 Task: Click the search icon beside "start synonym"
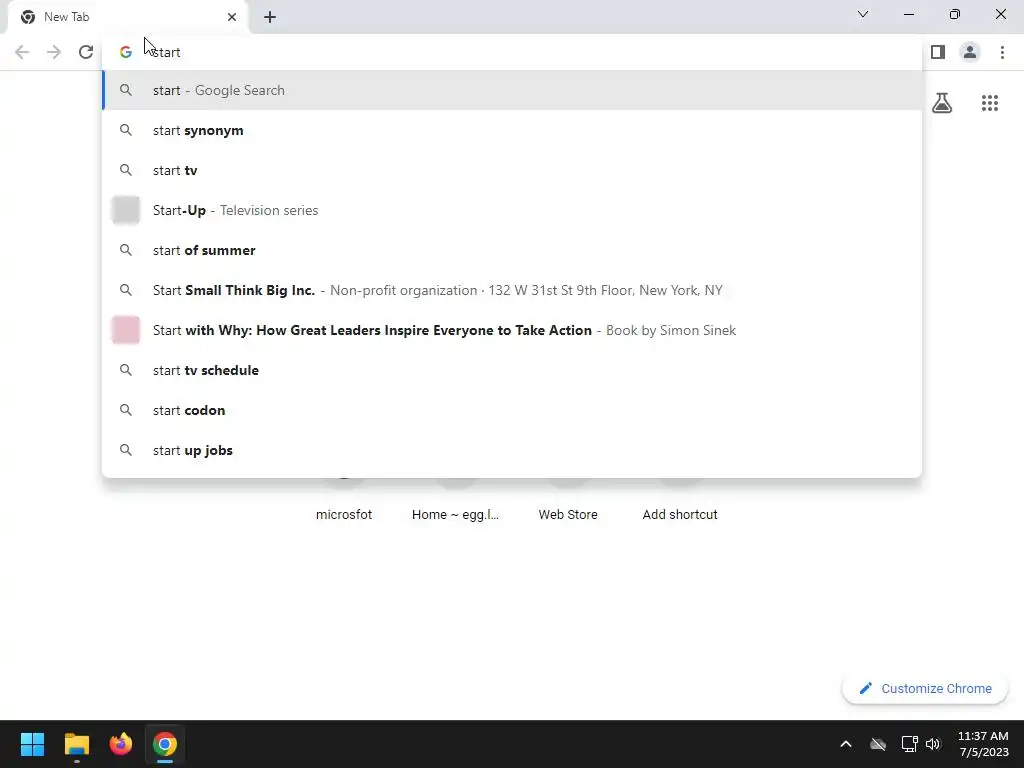125,130
